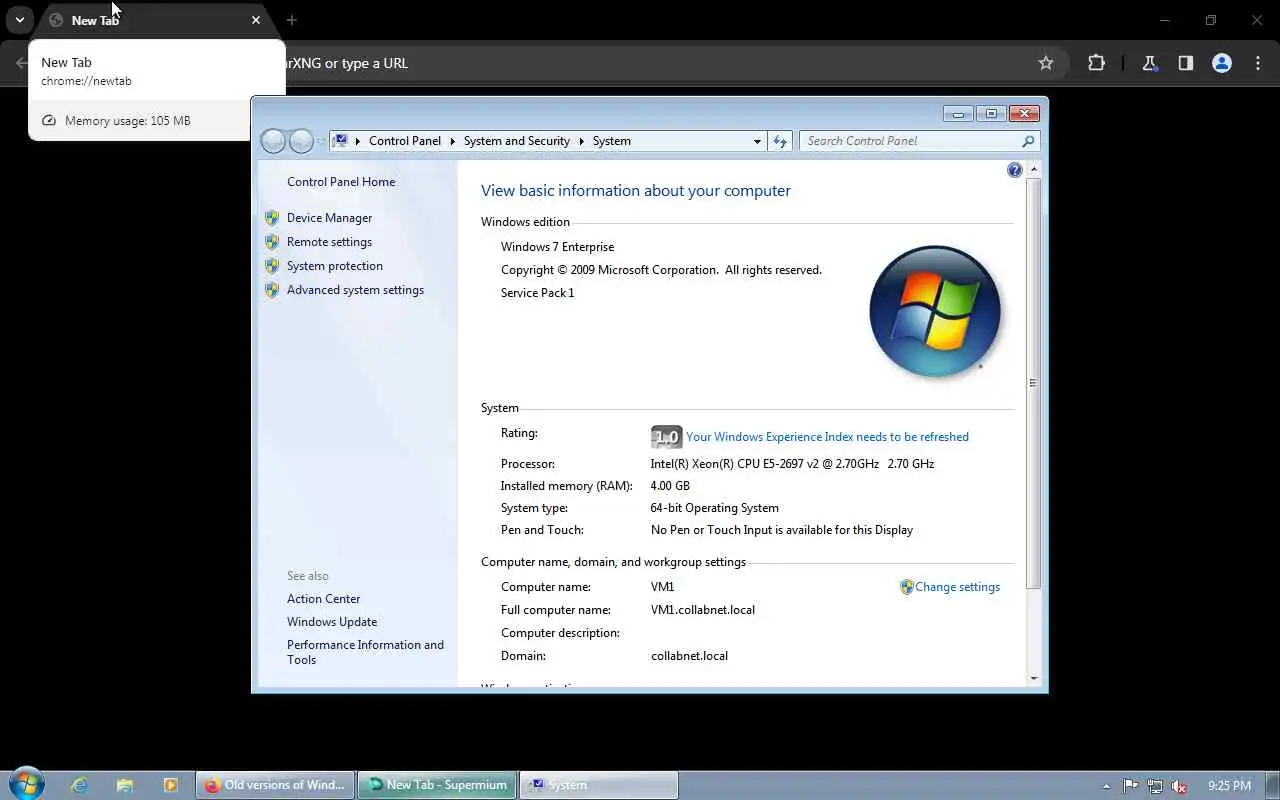Show hidden tray icons arrow
This screenshot has height=800, width=1280.
(x=1106, y=786)
